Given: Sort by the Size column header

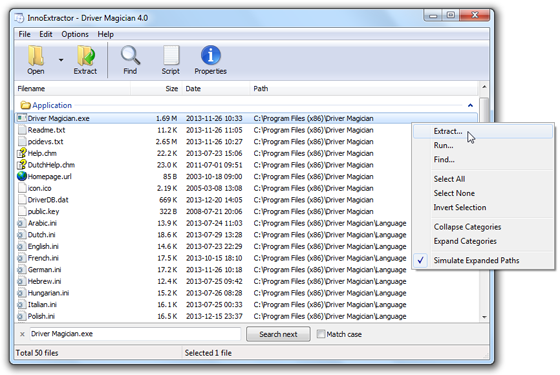Looking at the screenshot, I should [156, 89].
